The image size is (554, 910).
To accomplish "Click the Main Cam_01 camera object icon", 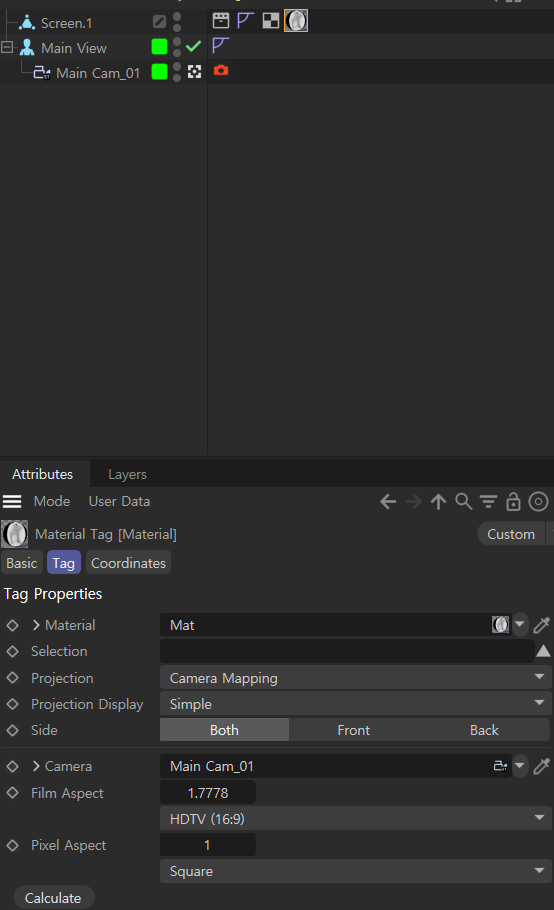I will [42, 73].
